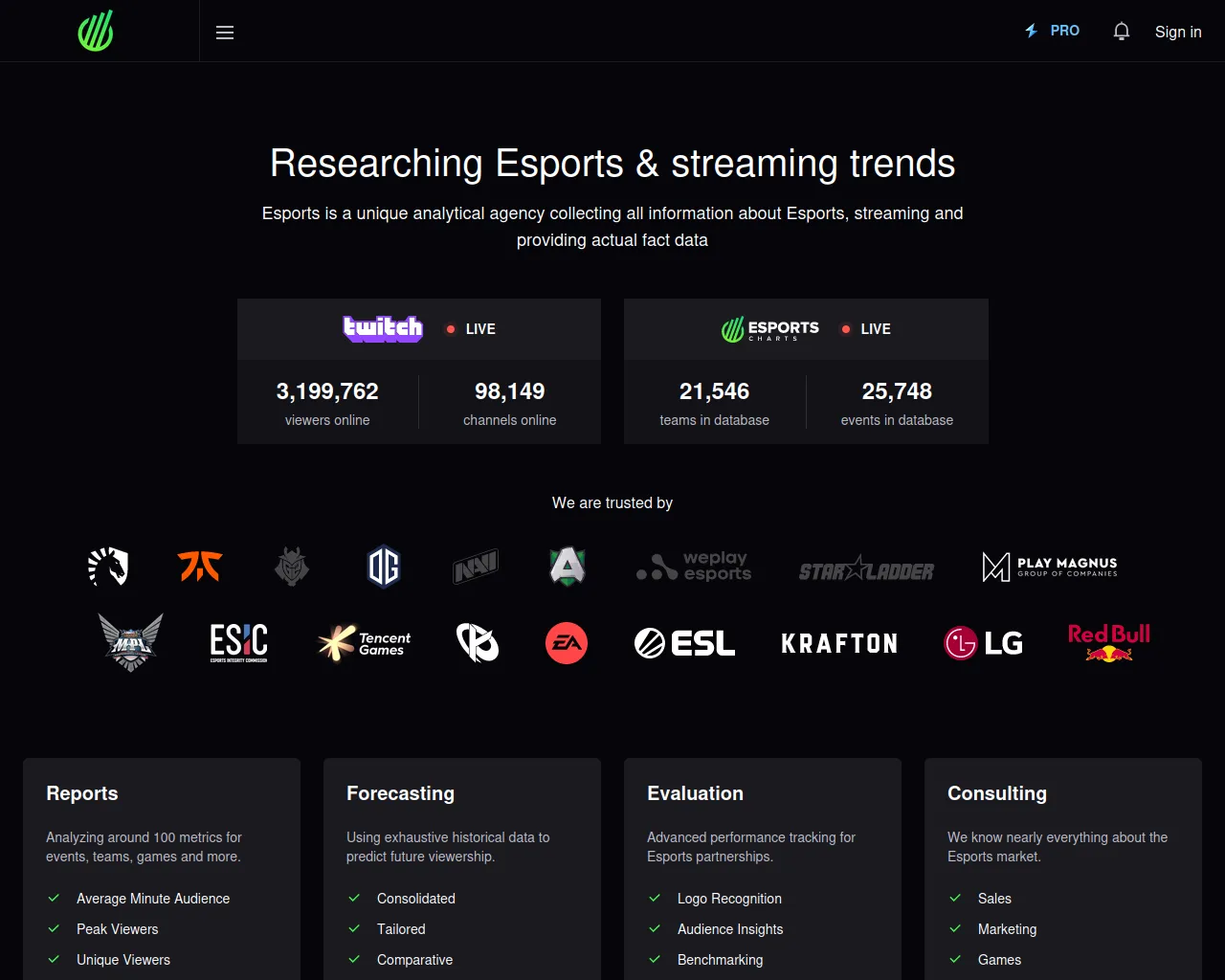Click the StarLadder logo

click(x=867, y=568)
